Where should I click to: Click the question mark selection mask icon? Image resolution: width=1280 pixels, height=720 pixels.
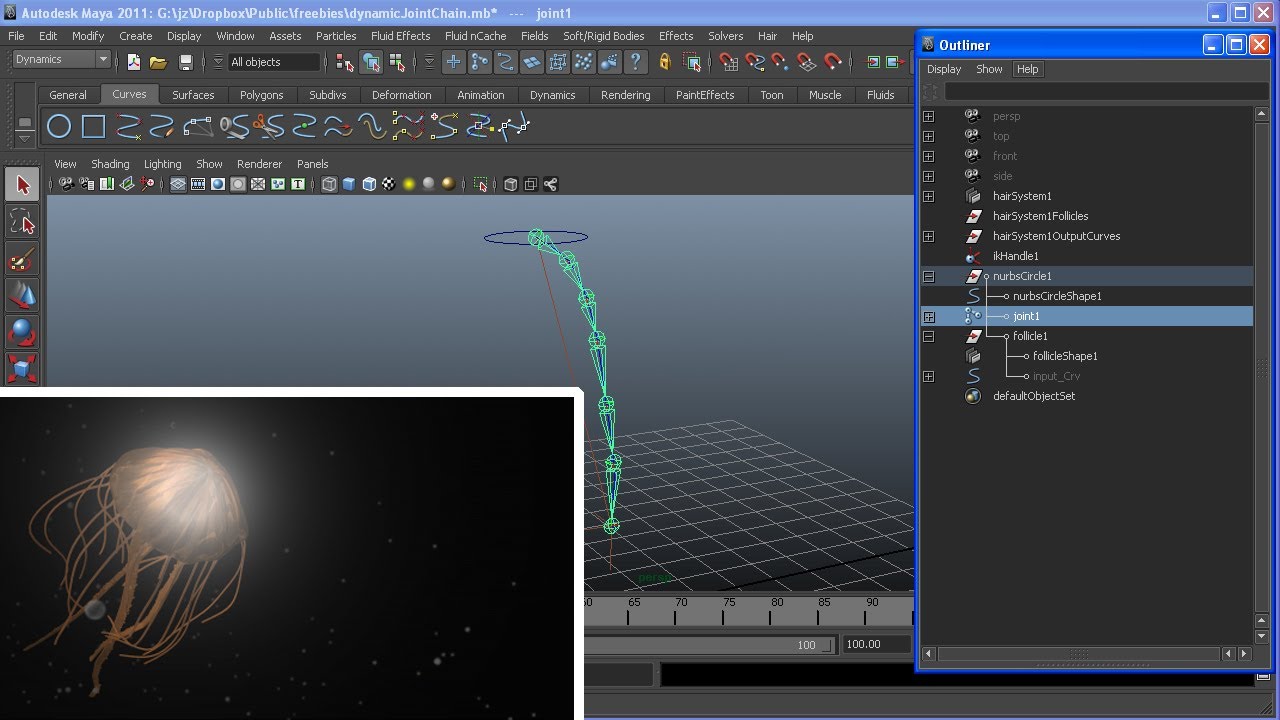[x=635, y=62]
